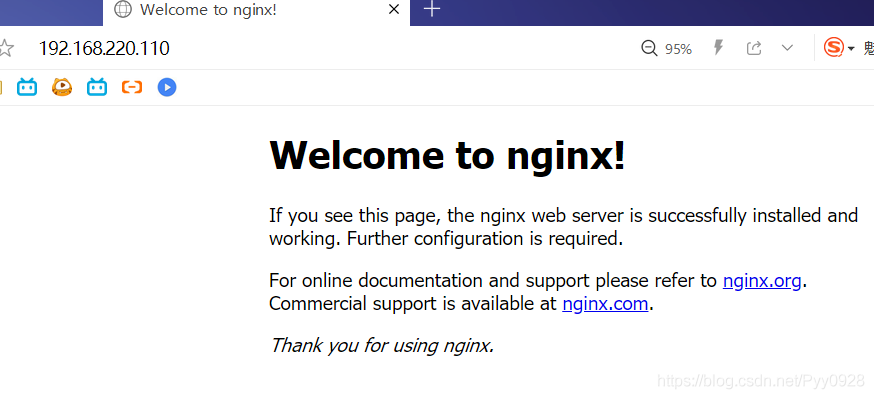874x399 pixels.
Task: Click the share icon in address bar
Action: point(754,48)
